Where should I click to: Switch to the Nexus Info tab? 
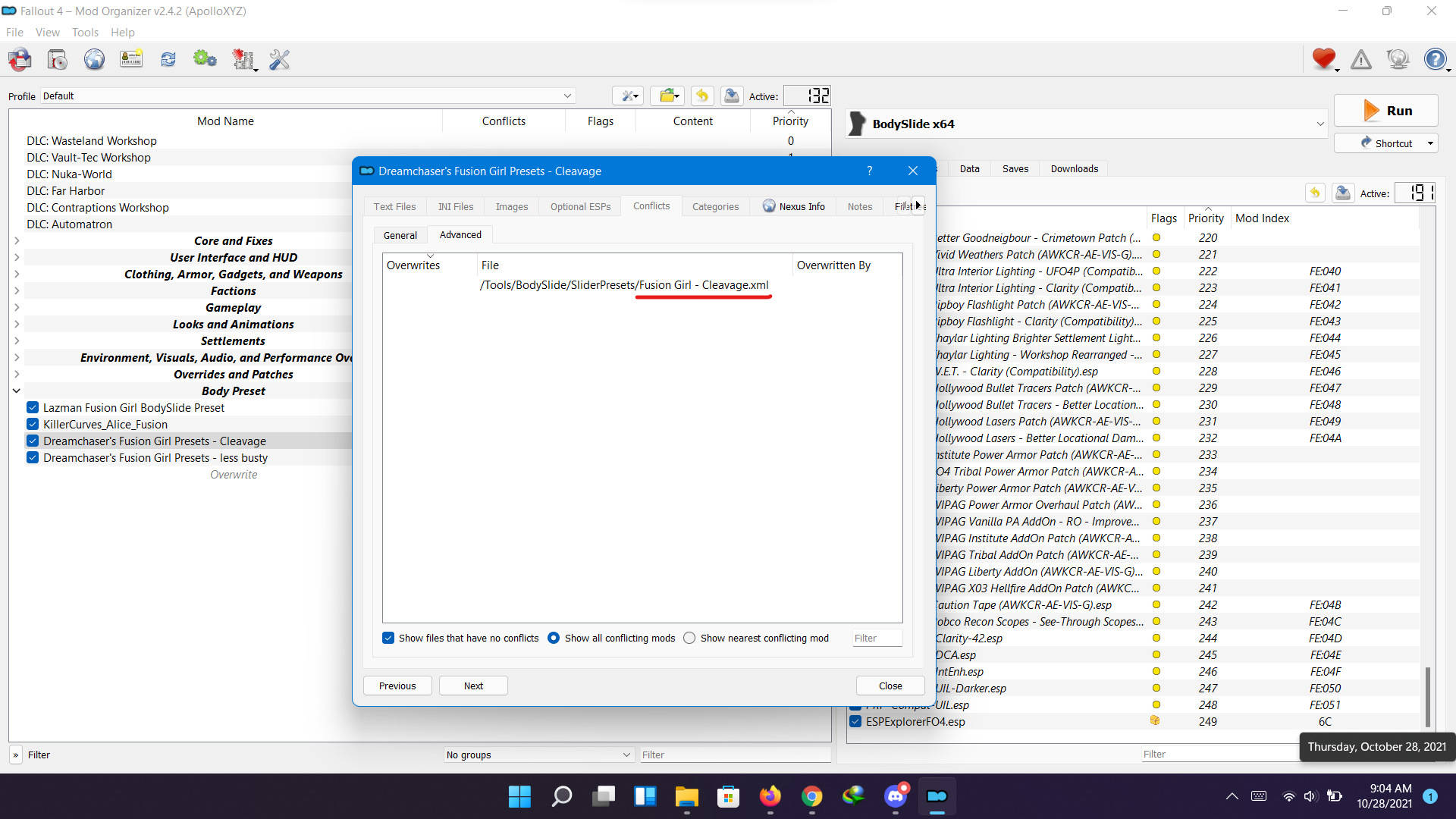[793, 206]
